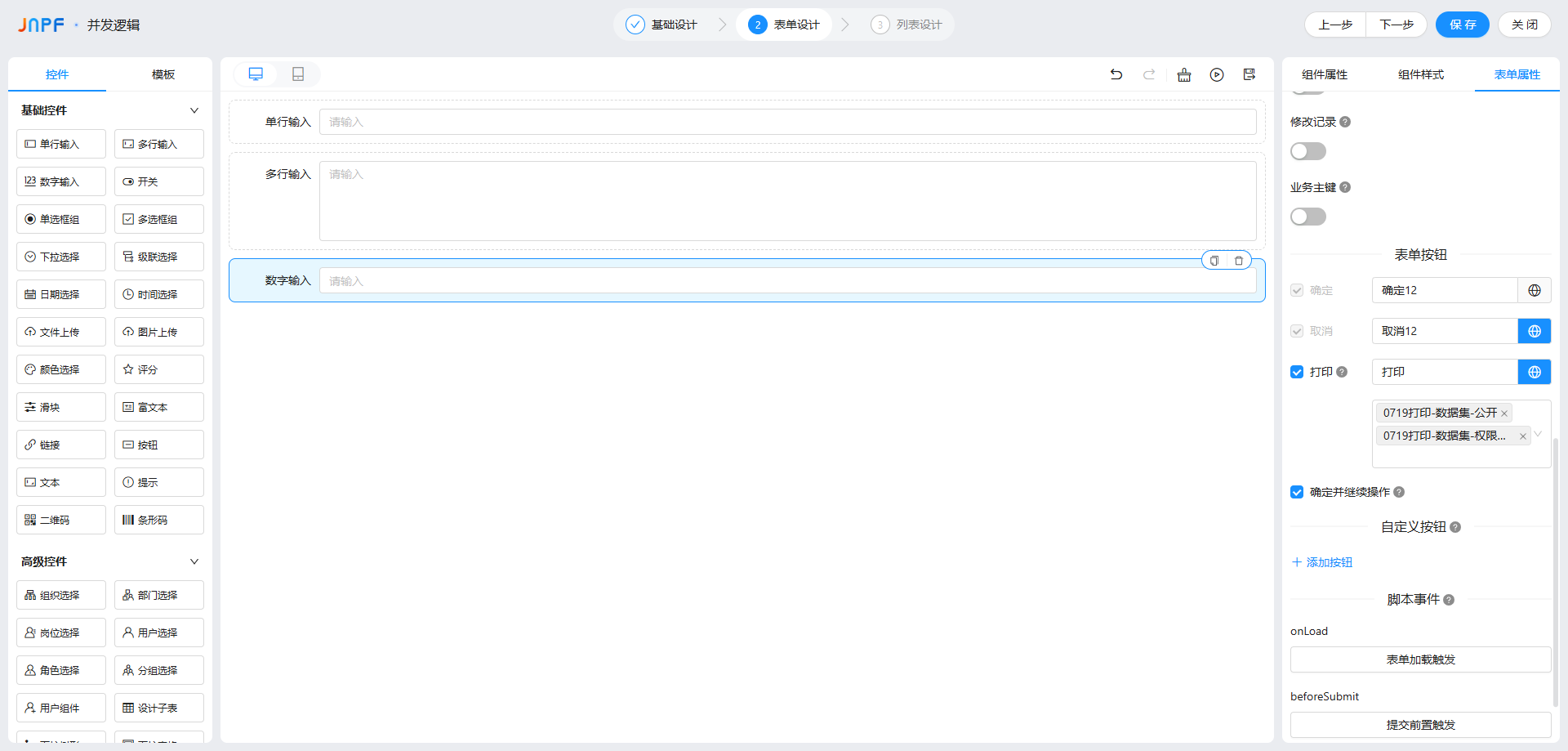Open the 表单属性 tab

coord(1517,74)
